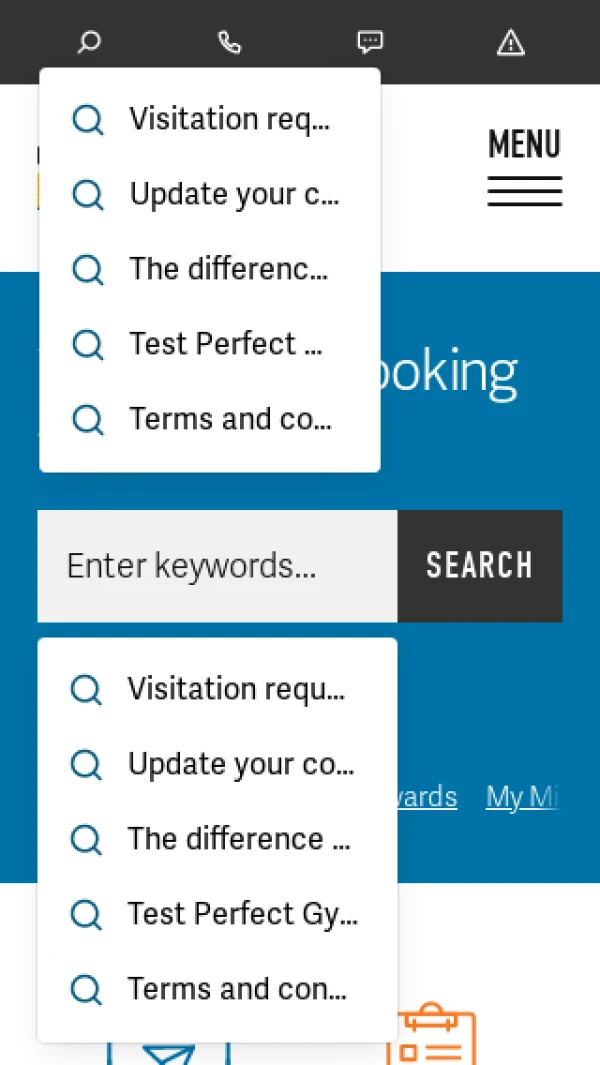This screenshot has height=1065, width=600.
Task: Pick top dropdown suggestion "Update your c..."
Action: coord(210,195)
